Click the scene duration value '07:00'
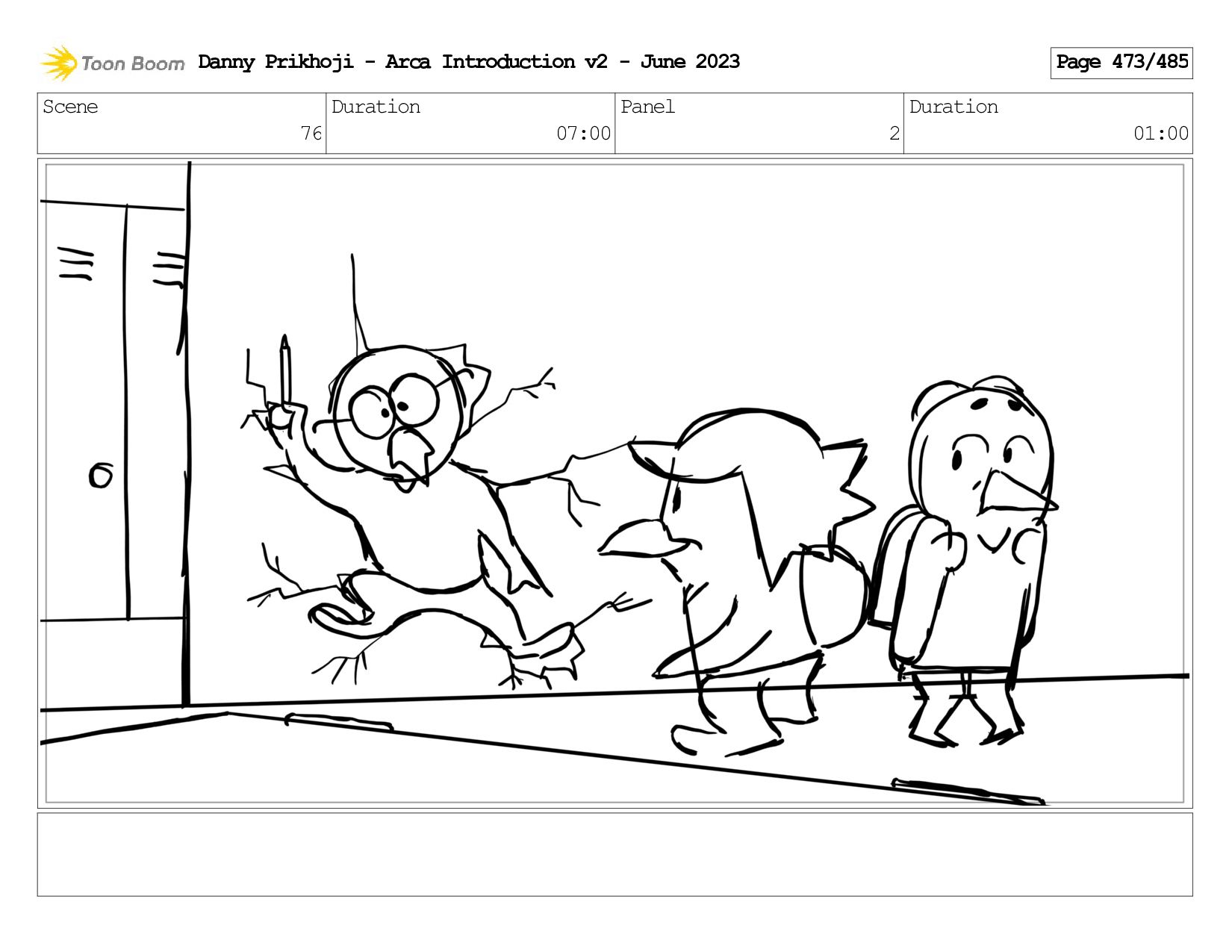The width and height of the screenshot is (1232, 952). 583,134
